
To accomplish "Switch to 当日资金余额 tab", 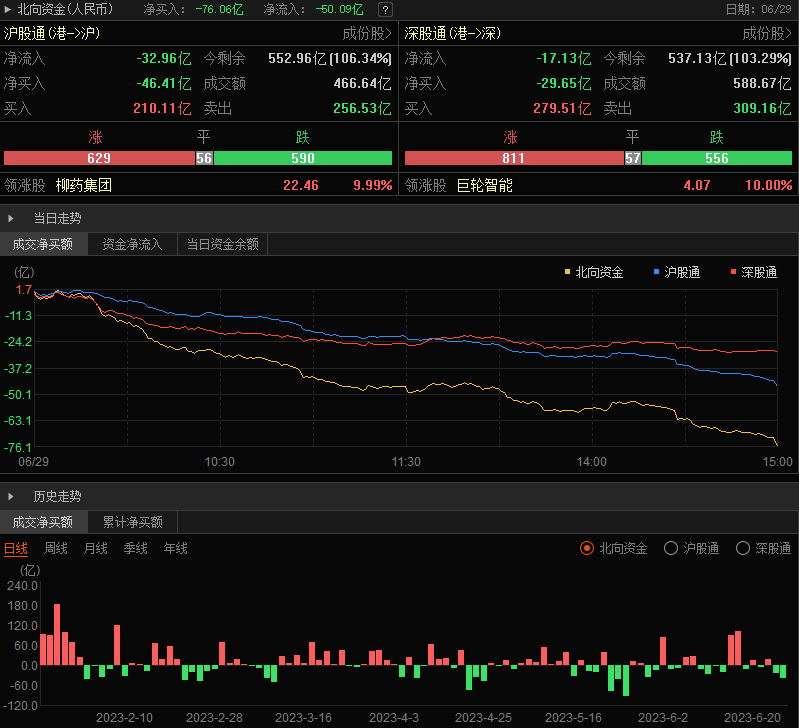I will click(x=222, y=244).
